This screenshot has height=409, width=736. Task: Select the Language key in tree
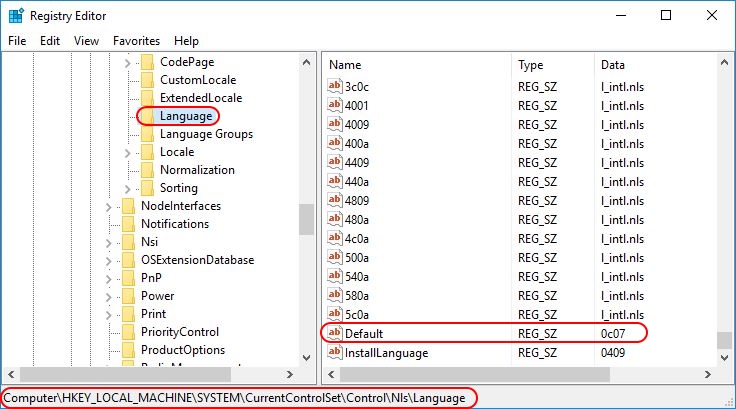tap(186, 116)
